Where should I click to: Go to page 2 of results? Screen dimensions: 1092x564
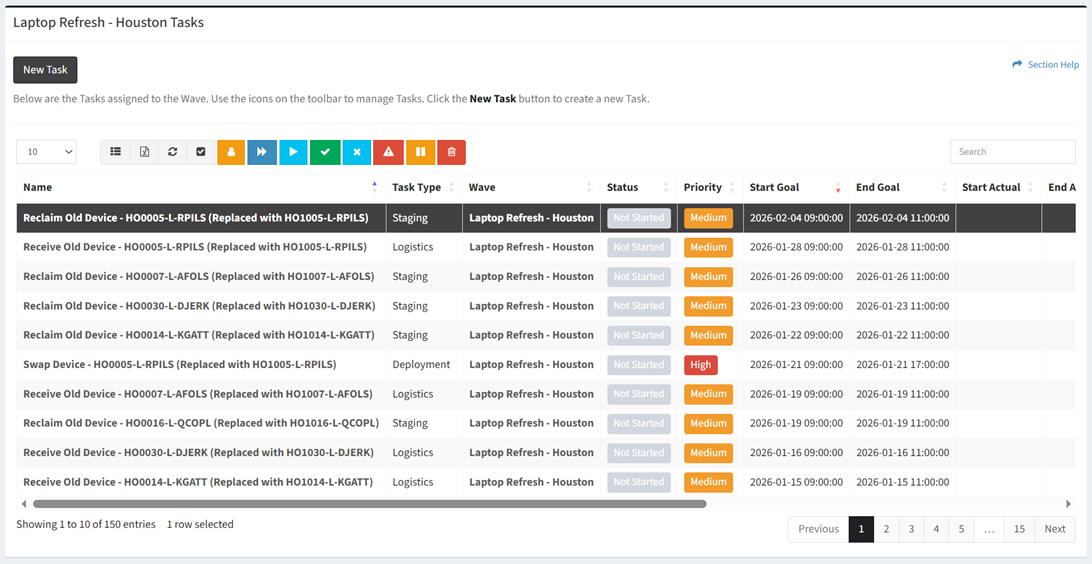(886, 529)
